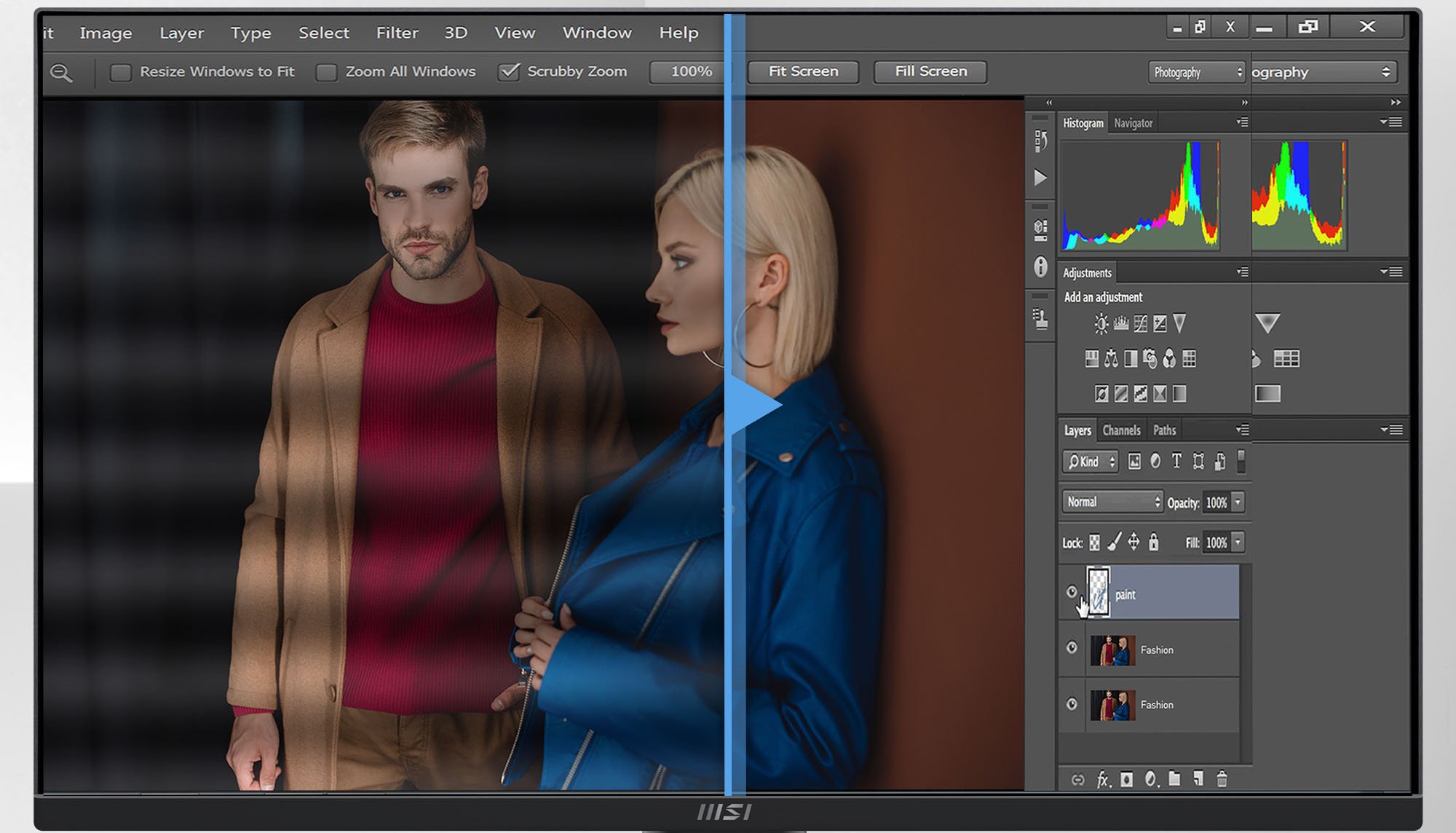This screenshot has height=833, width=1456.
Task: Switch the layer filtering on/off toggle
Action: 1241,461
